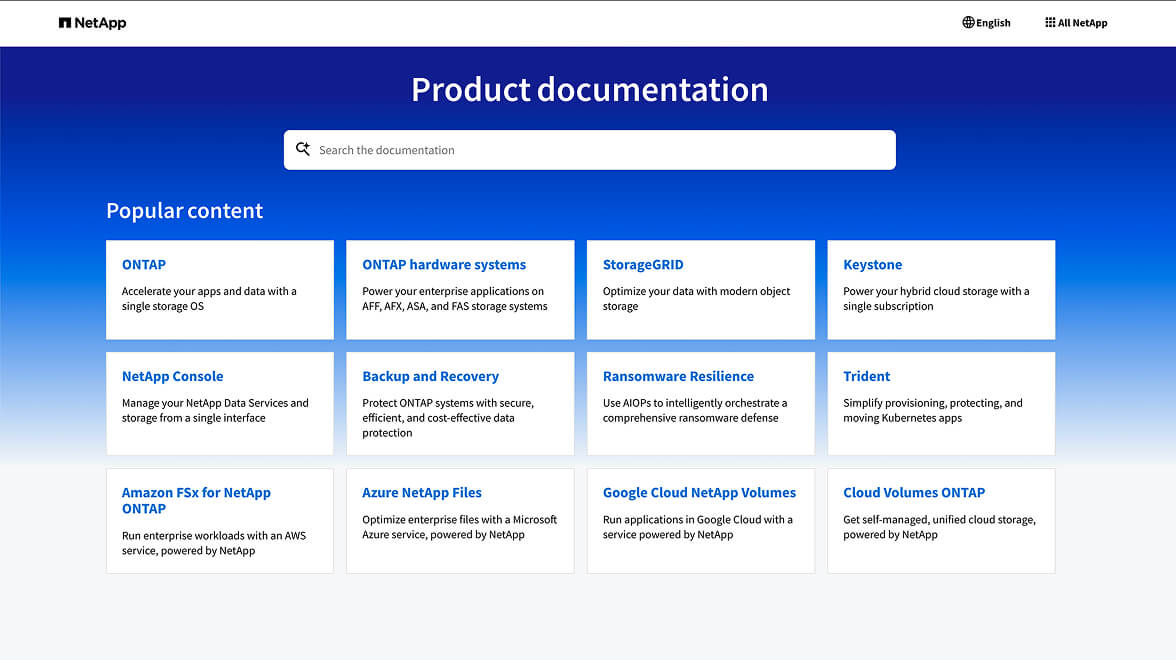The image size is (1176, 660).
Task: Click the NetApp logo in header
Action: pos(92,23)
